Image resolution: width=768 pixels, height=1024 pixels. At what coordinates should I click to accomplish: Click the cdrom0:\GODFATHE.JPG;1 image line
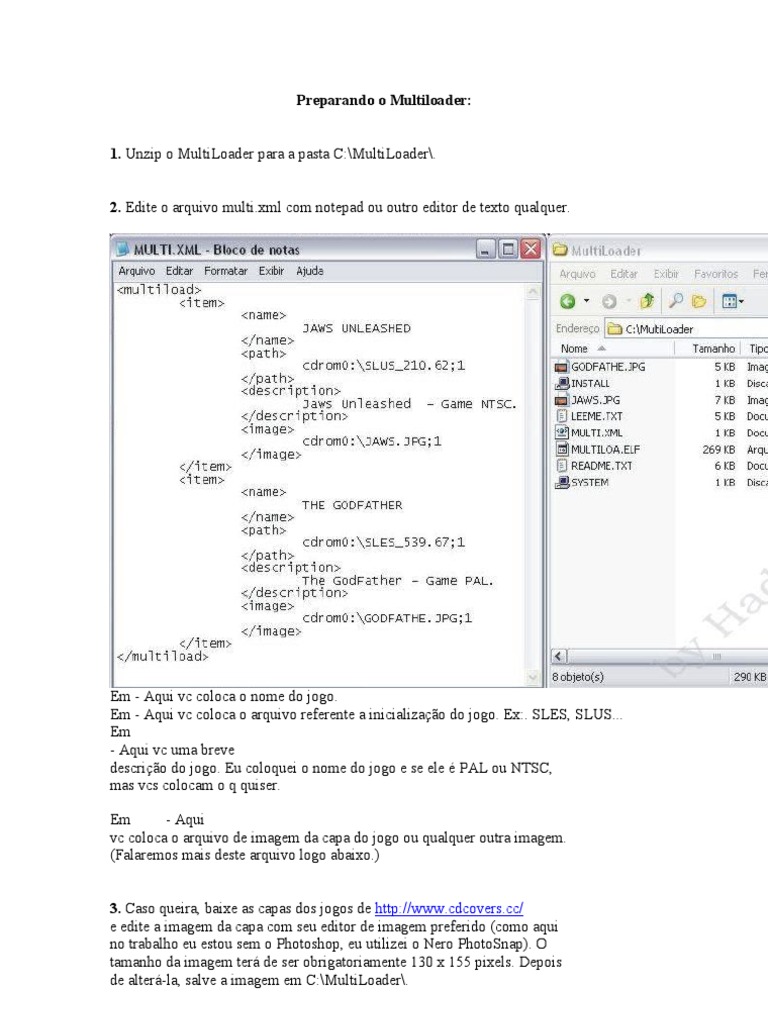[387, 618]
